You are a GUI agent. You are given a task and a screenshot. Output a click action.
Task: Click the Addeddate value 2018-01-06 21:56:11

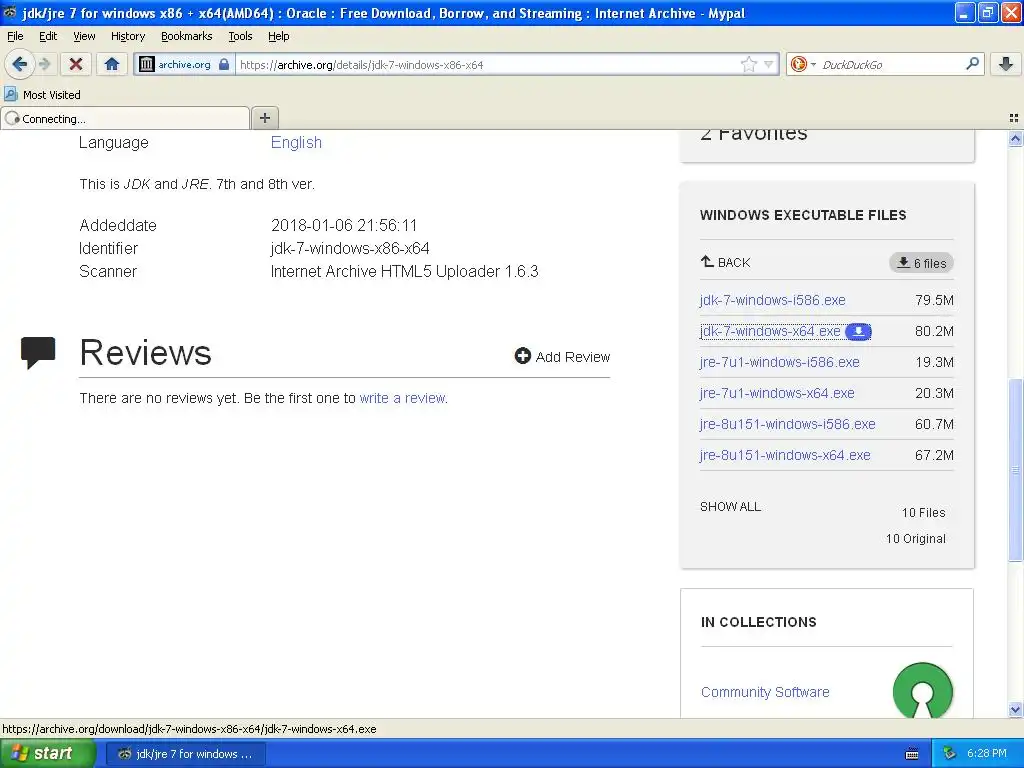click(x=344, y=225)
